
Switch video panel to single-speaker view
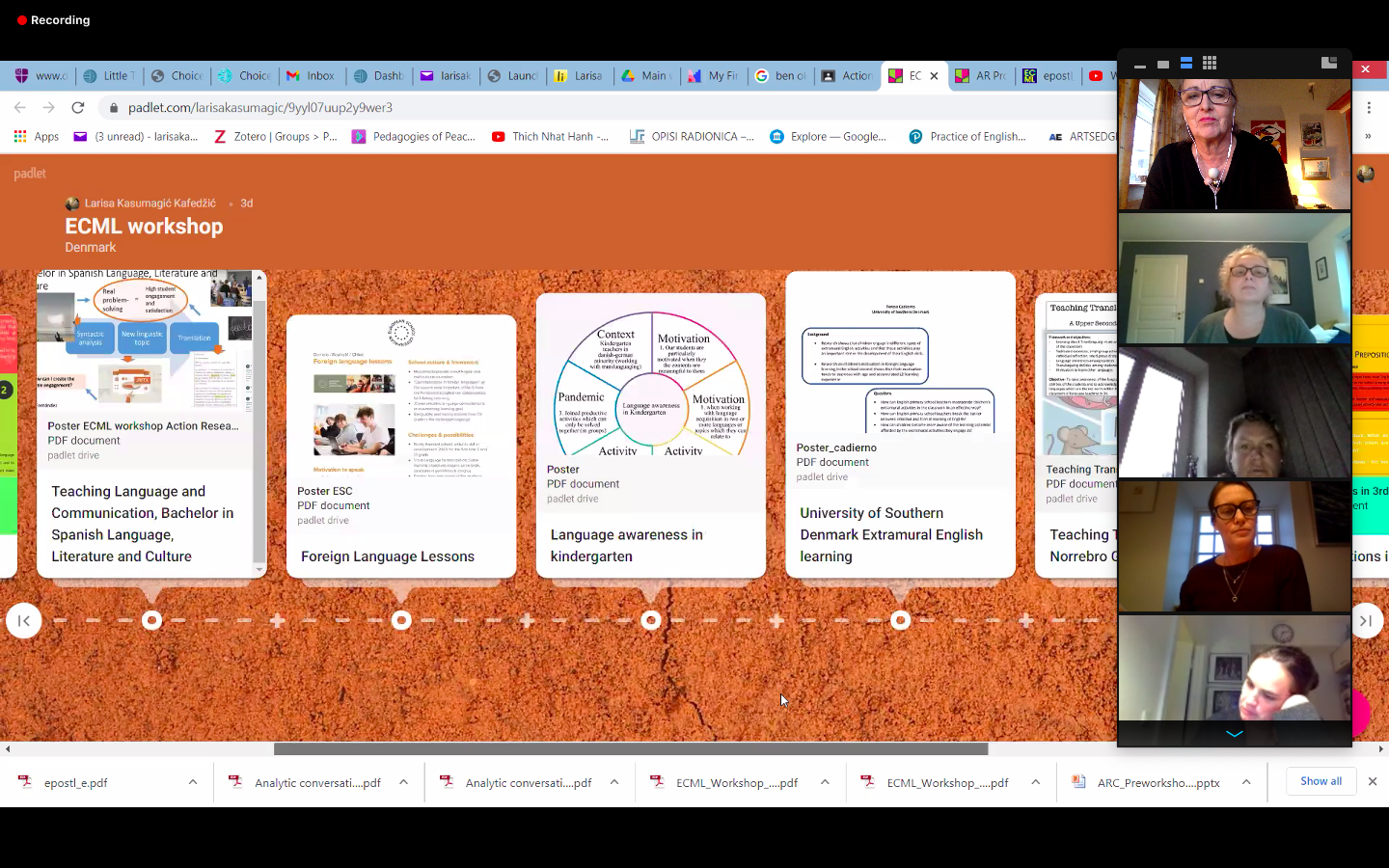(x=1163, y=65)
